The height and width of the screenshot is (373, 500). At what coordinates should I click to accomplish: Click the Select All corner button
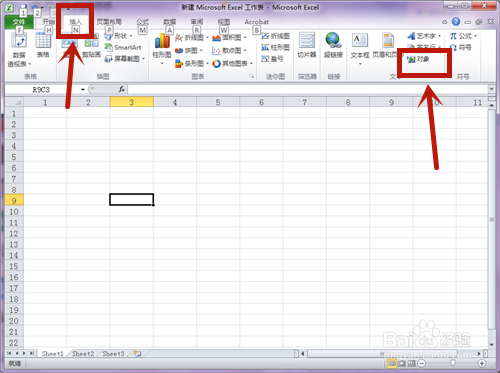tap(14, 102)
